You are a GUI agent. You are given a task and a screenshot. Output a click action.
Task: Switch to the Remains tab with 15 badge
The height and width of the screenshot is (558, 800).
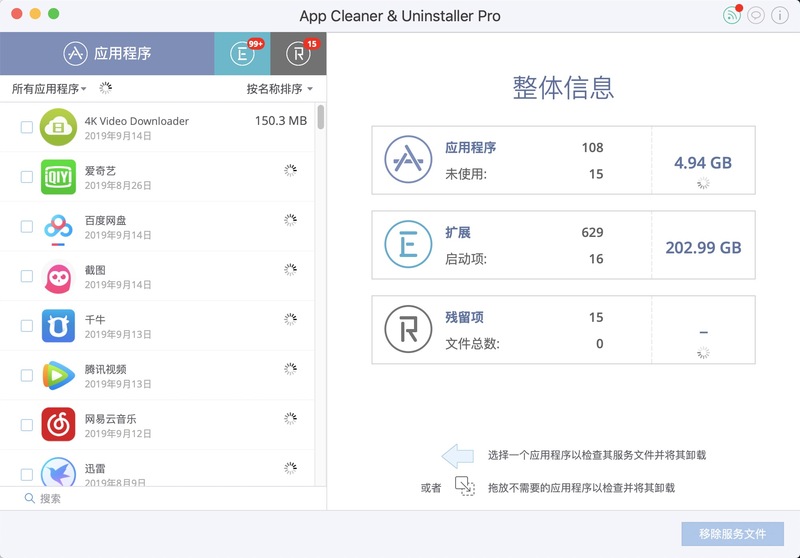click(x=298, y=54)
